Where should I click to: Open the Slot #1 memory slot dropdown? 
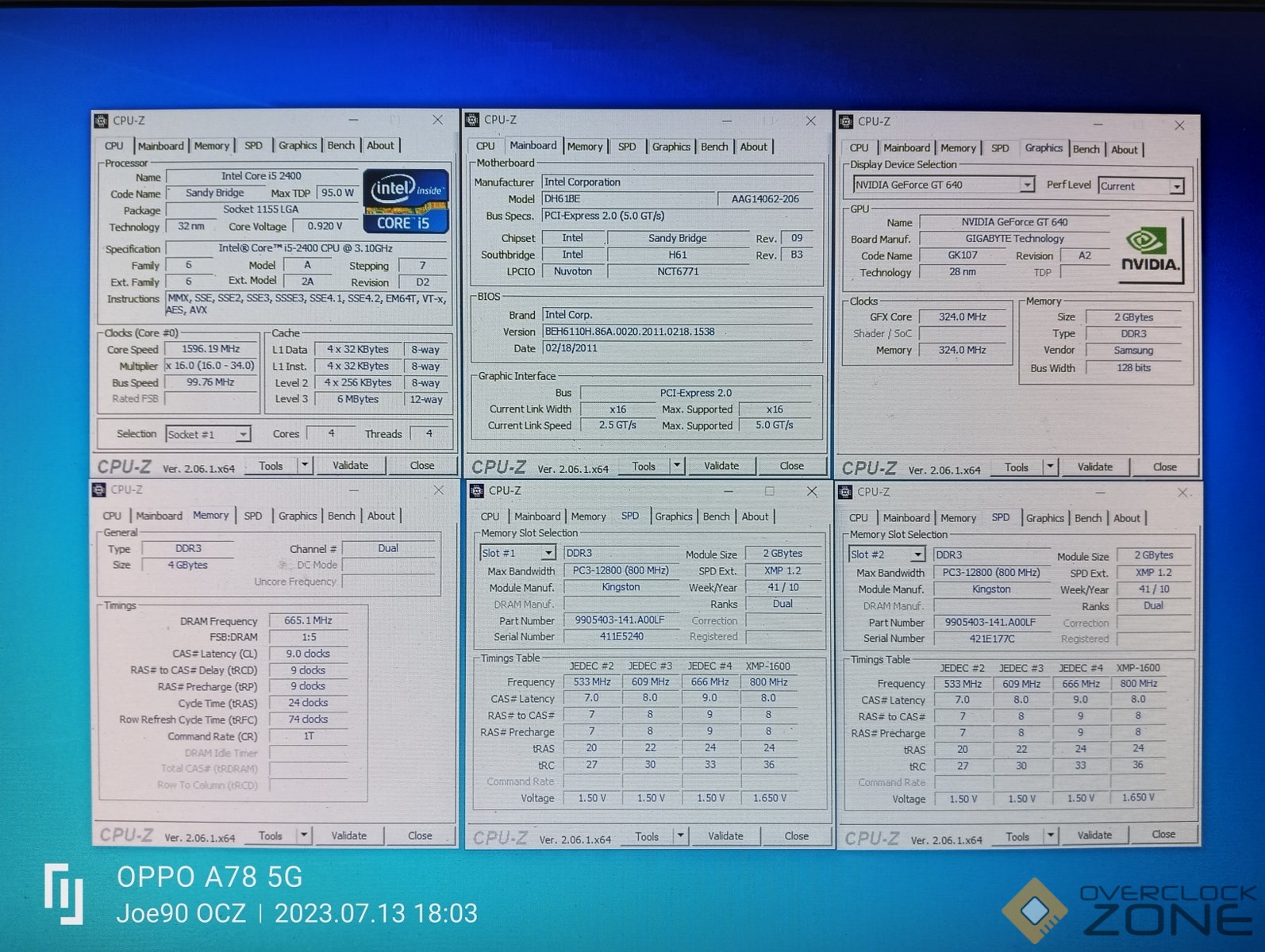point(548,553)
